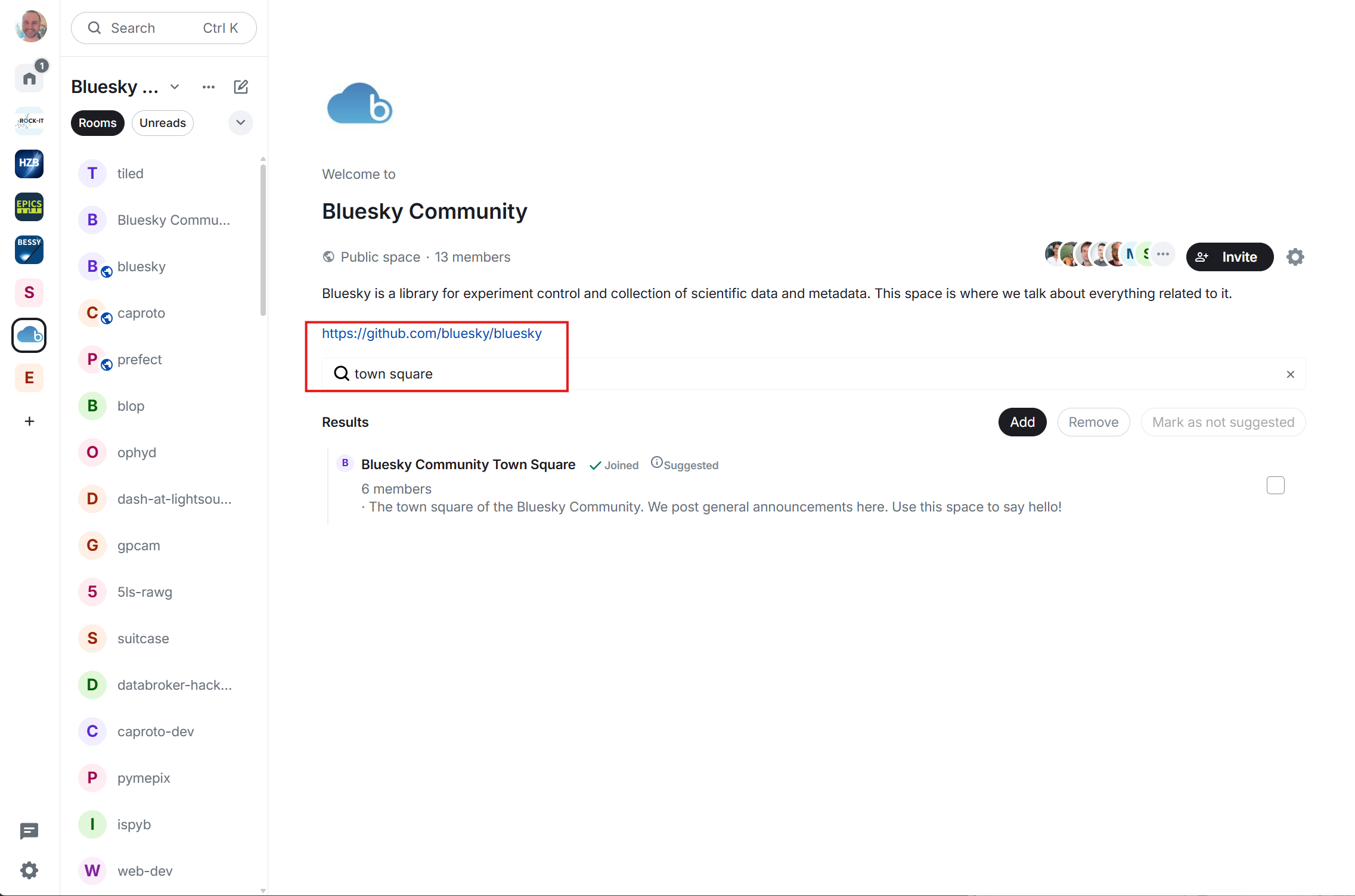Open the red S space
The width and height of the screenshot is (1355, 896).
[x=29, y=293]
